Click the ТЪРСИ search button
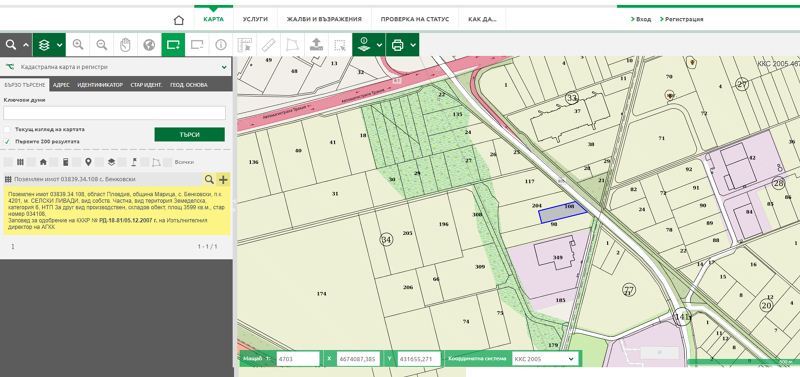Image resolution: width=800 pixels, height=377 pixels. click(x=189, y=135)
